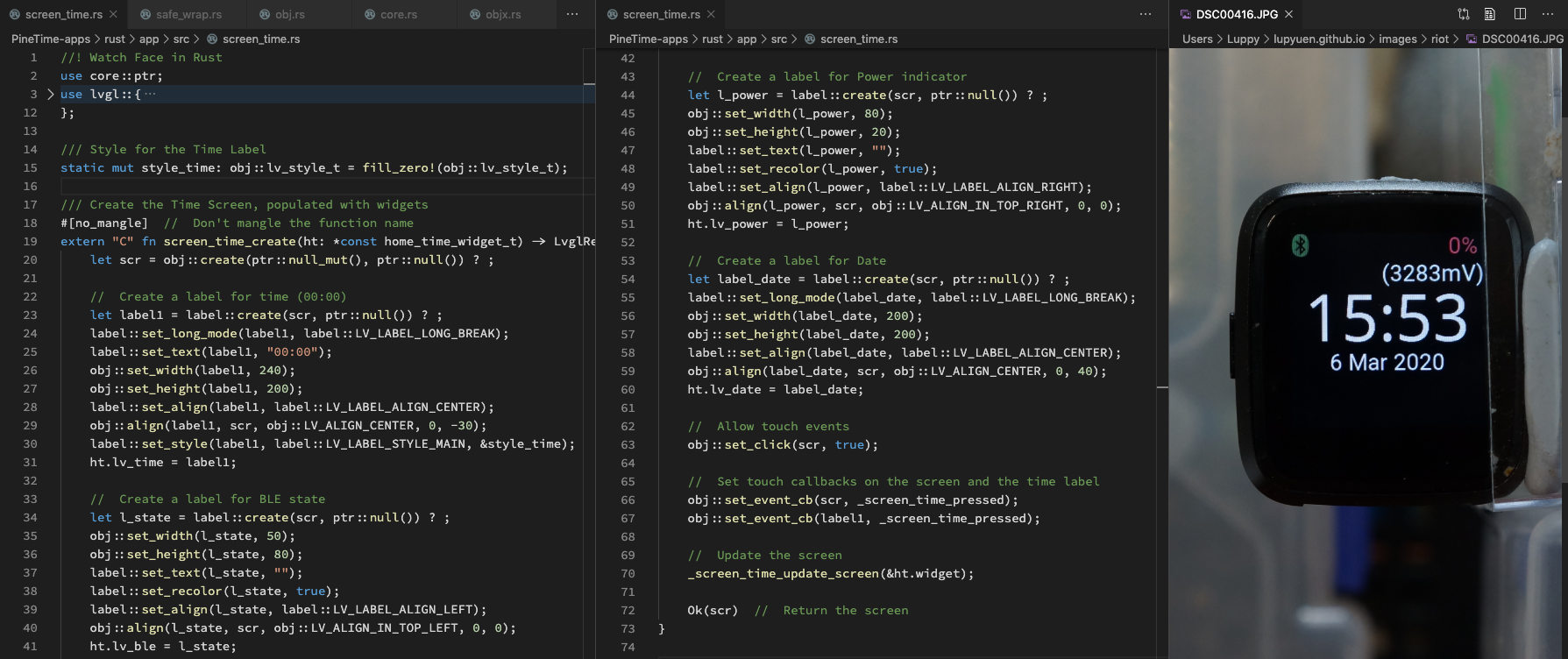Close the DSC00416.JPG tab
The width and height of the screenshot is (1568, 659).
(x=1288, y=14)
